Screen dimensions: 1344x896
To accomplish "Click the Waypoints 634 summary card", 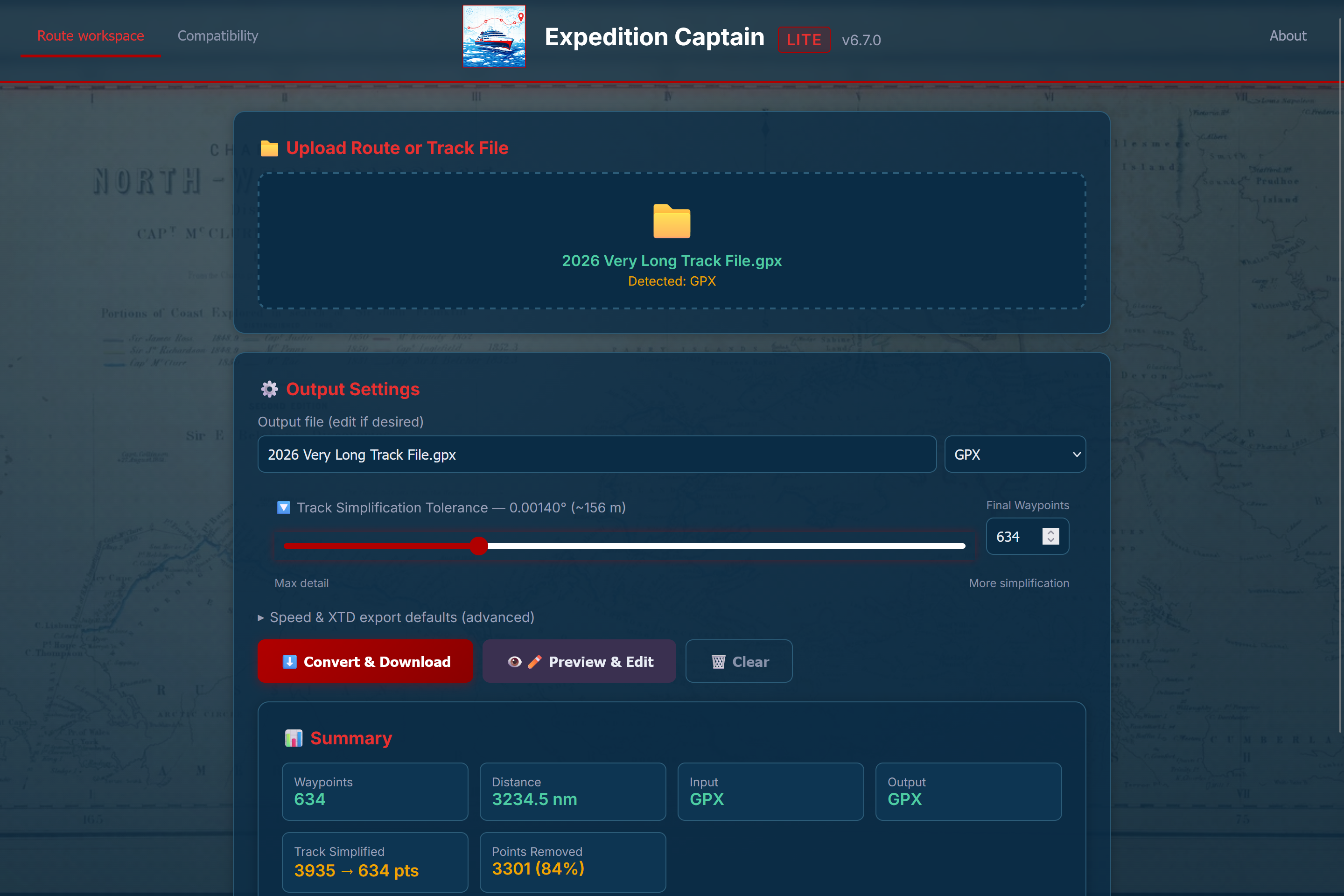I will [x=375, y=791].
